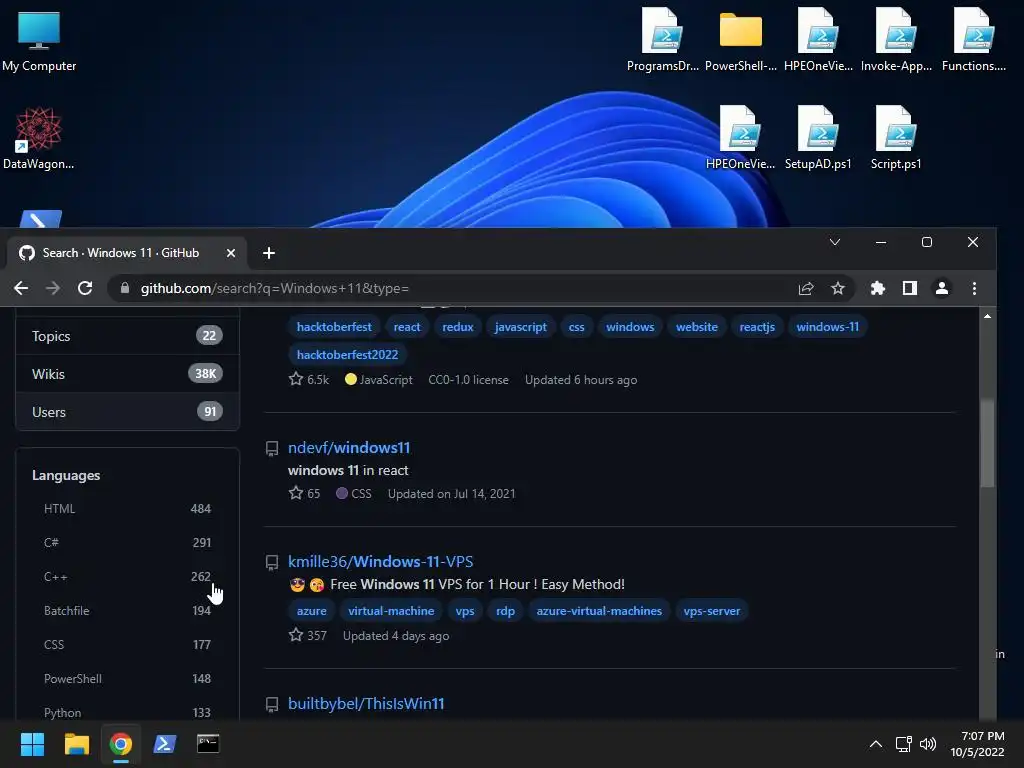Open taskbar clock showing 7:07 PM
Image resolution: width=1024 pixels, height=768 pixels.
978,744
